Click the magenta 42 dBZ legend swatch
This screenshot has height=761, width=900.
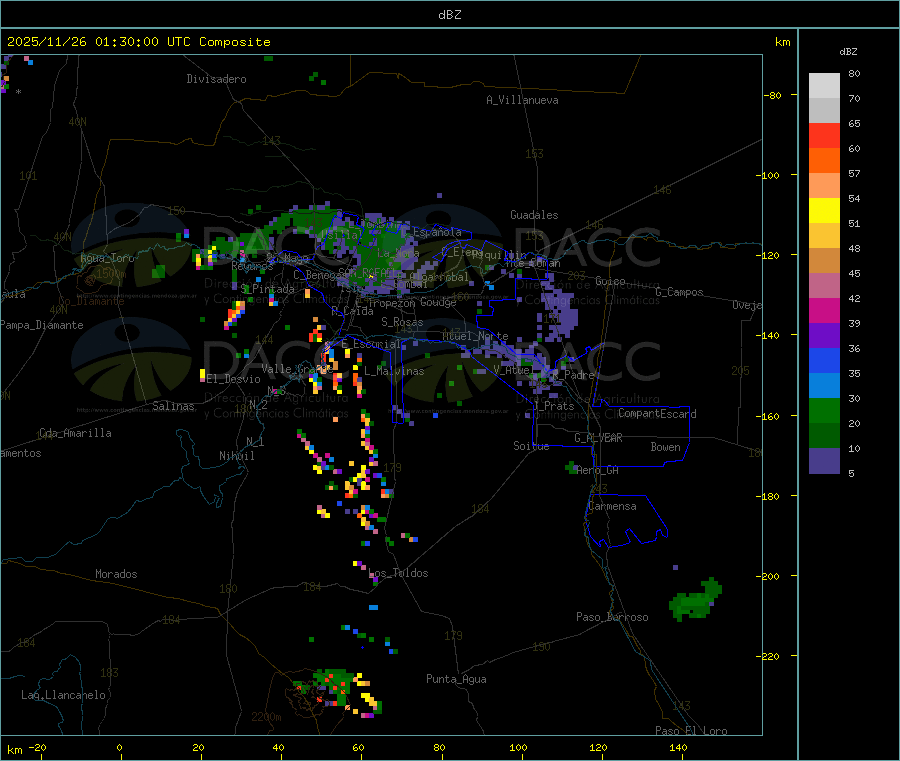point(824,310)
